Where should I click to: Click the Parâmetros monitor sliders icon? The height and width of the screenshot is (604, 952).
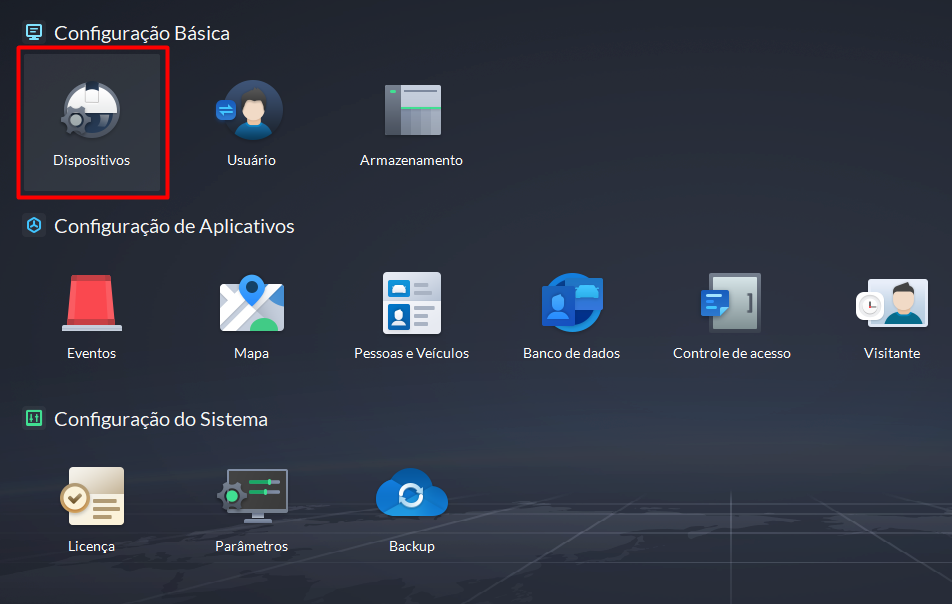[251, 496]
